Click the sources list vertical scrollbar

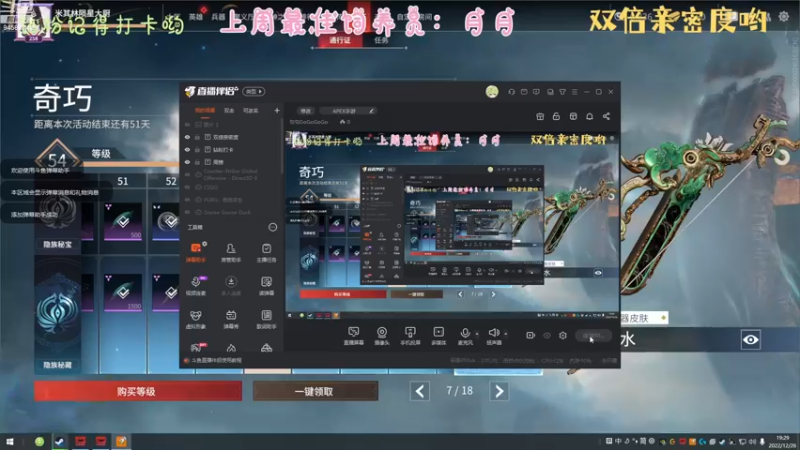(282, 147)
